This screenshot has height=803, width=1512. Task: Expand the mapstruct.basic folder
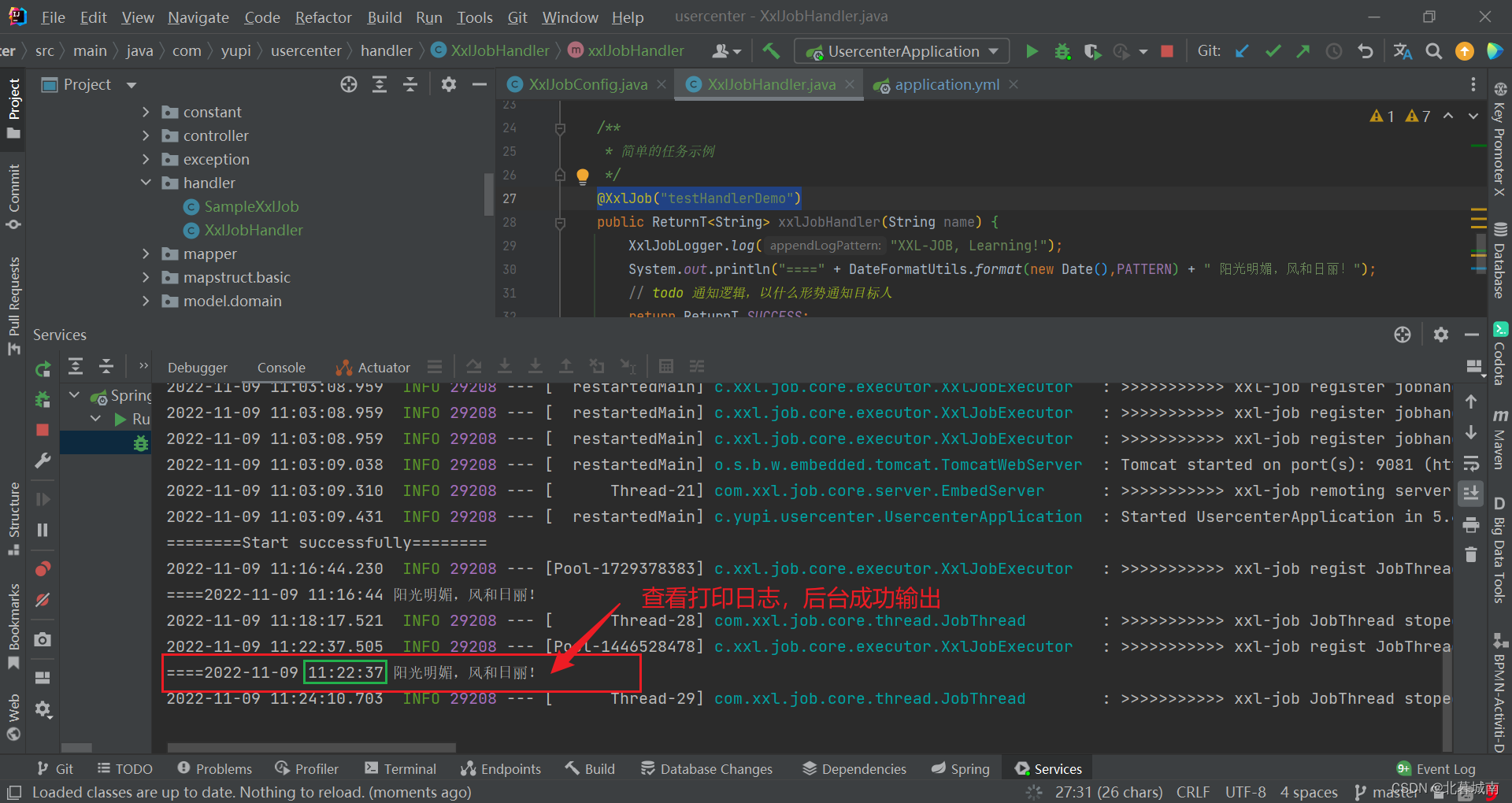(x=146, y=277)
